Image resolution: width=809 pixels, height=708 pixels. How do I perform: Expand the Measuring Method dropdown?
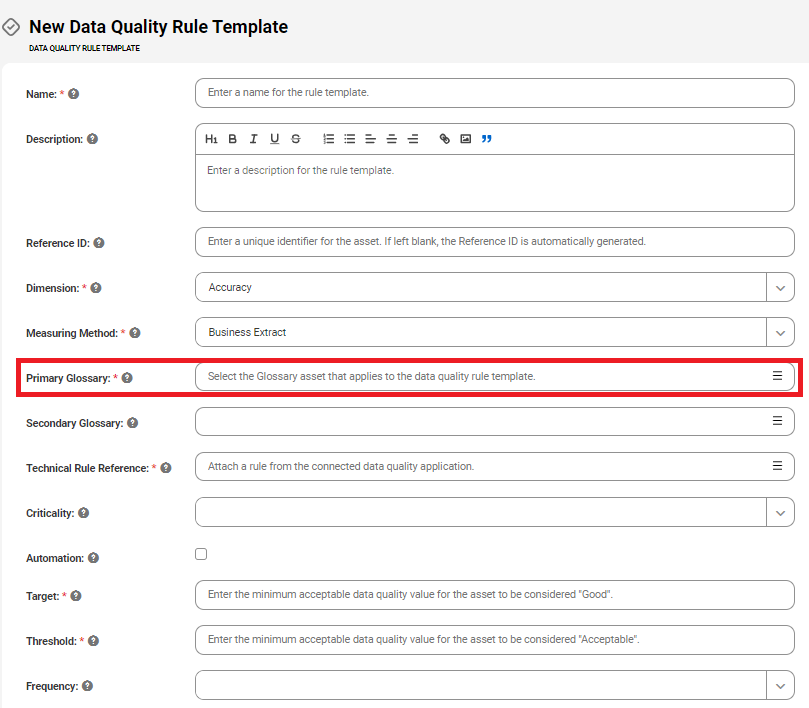point(780,332)
